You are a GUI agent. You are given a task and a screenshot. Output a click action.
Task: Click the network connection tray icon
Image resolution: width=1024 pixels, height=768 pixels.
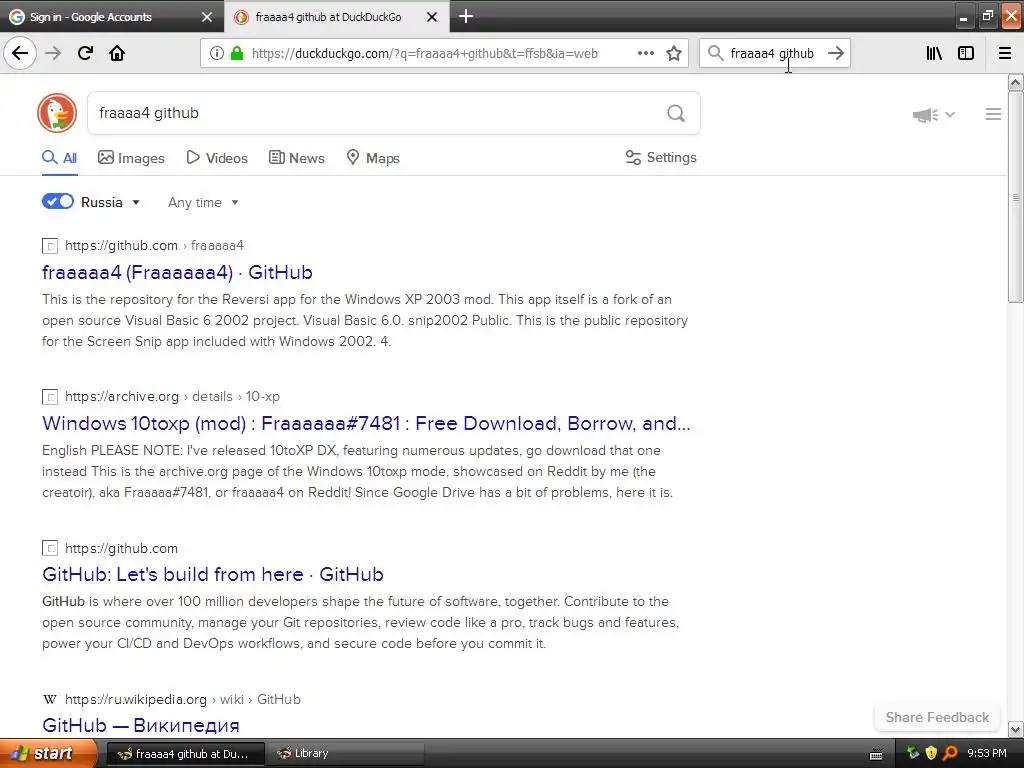point(912,754)
